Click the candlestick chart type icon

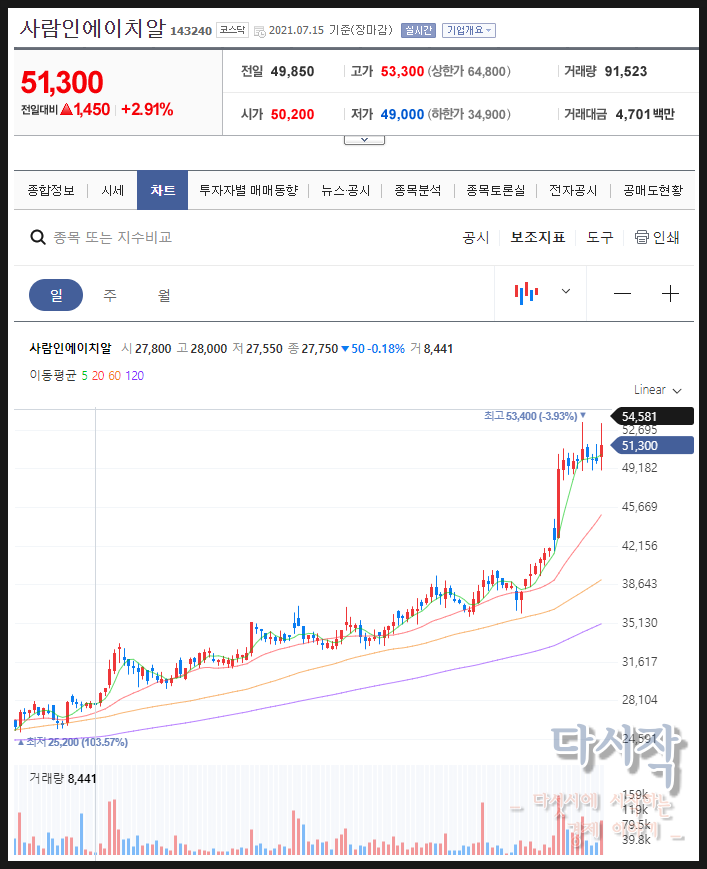tap(526, 293)
